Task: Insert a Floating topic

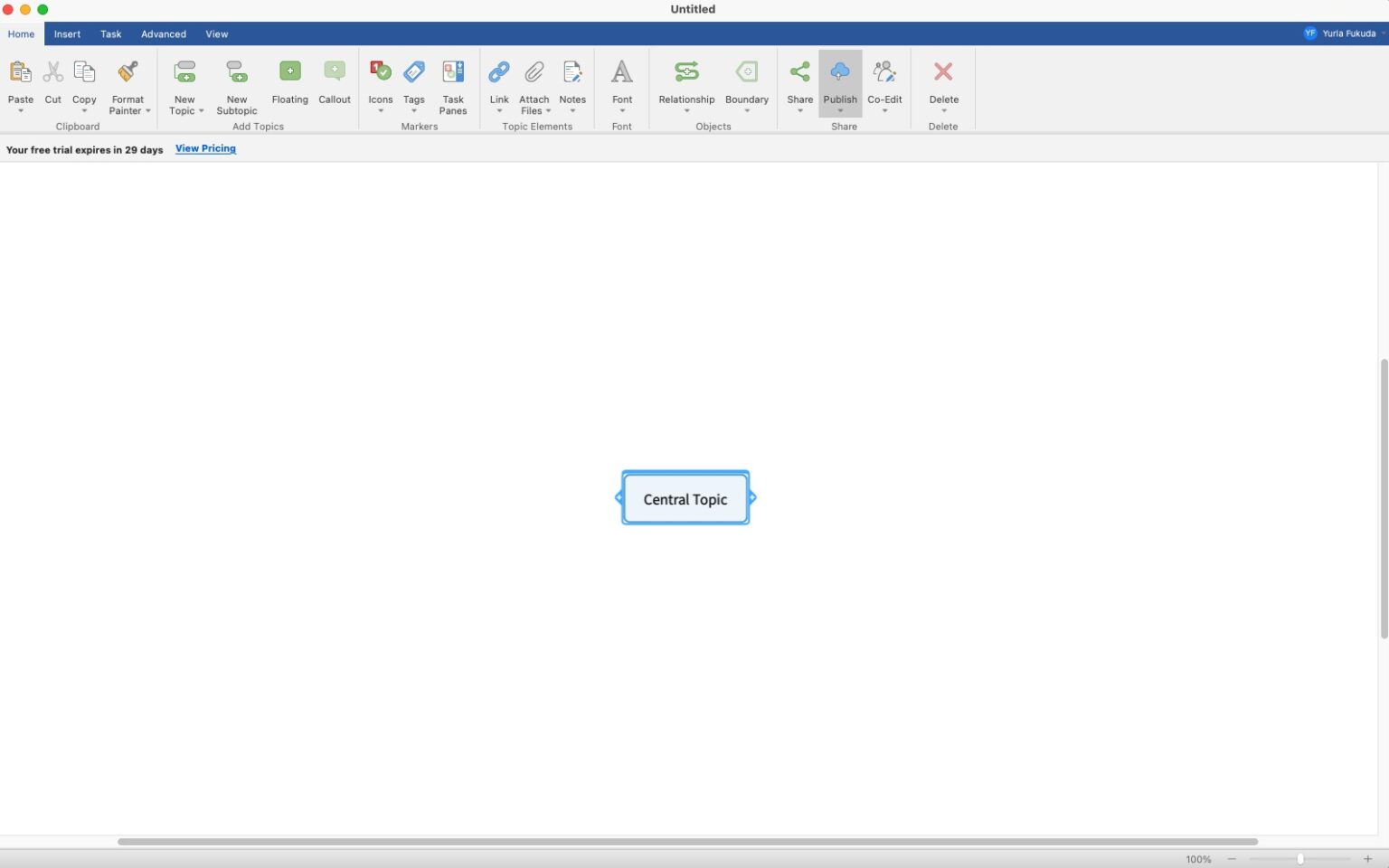Action: coord(289,81)
